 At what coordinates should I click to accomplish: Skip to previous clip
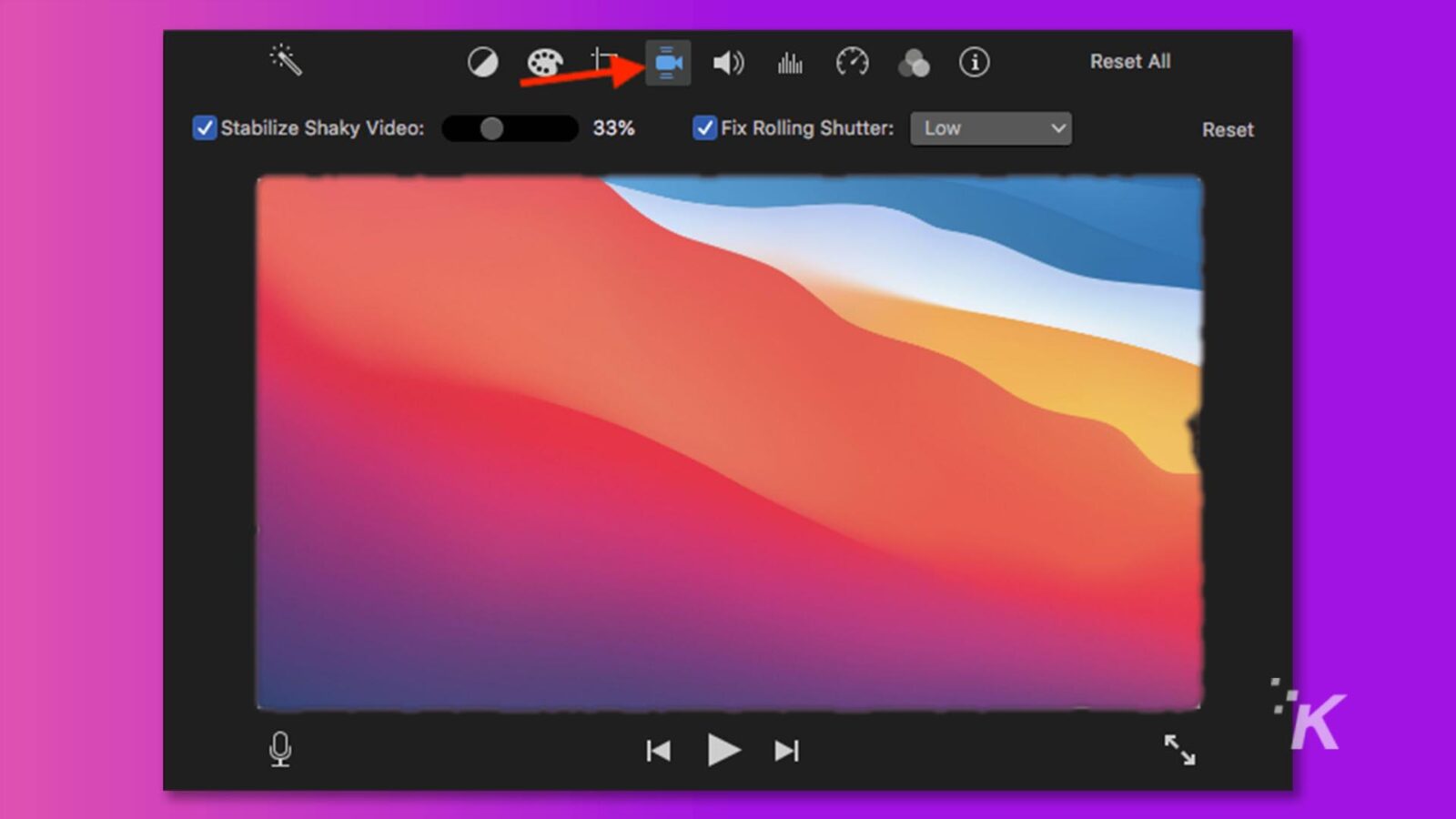click(x=658, y=751)
